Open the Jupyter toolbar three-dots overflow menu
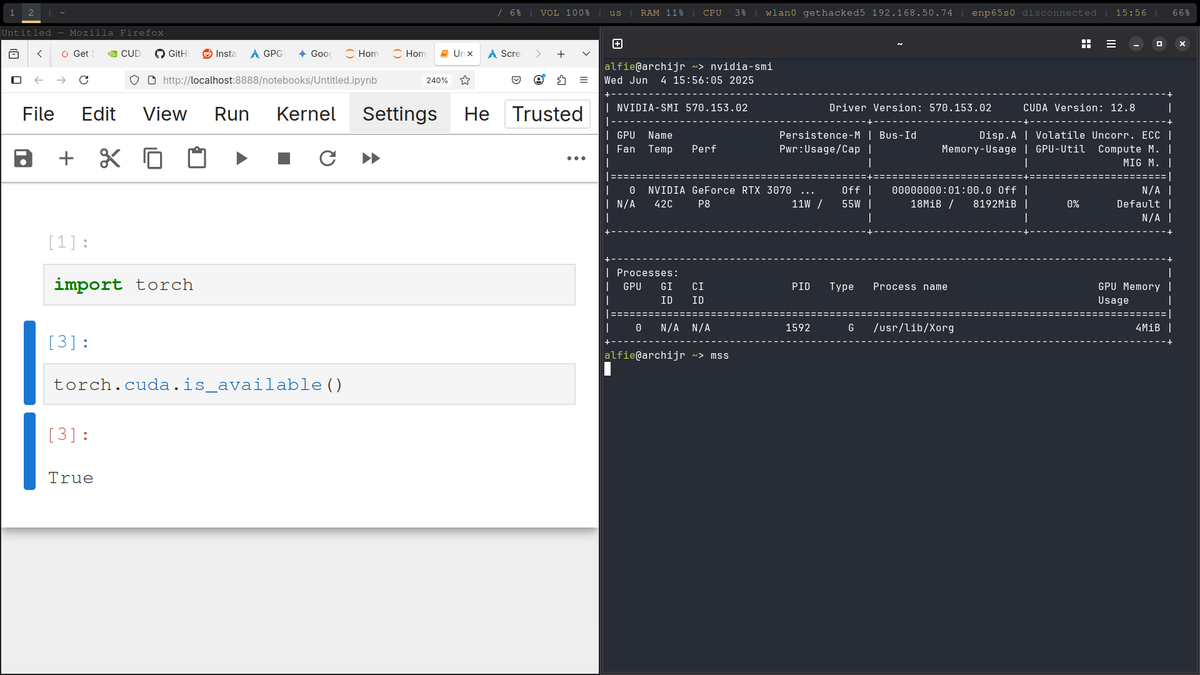This screenshot has width=1200, height=675. [x=576, y=158]
